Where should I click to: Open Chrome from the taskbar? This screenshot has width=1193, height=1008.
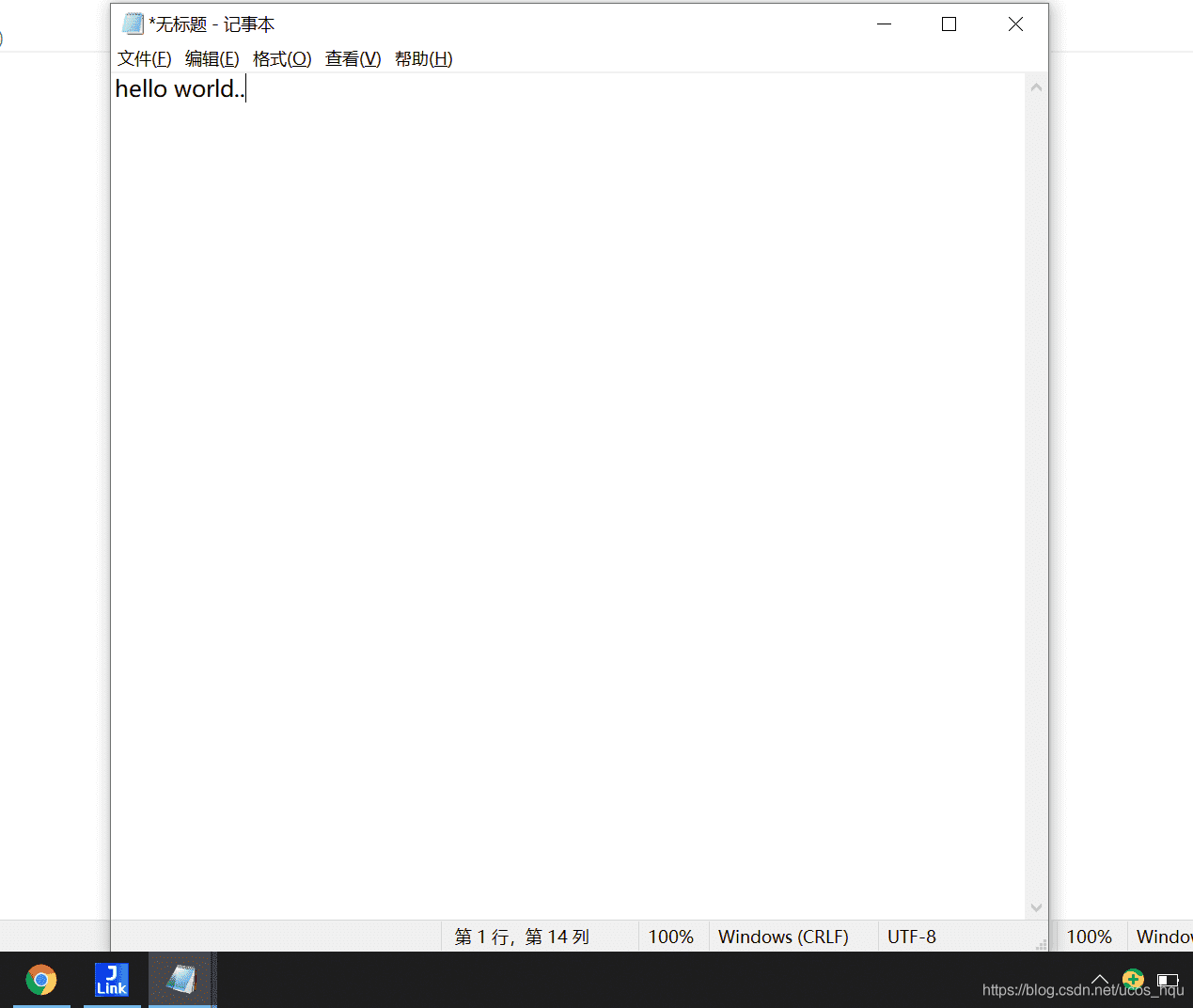coord(41,980)
